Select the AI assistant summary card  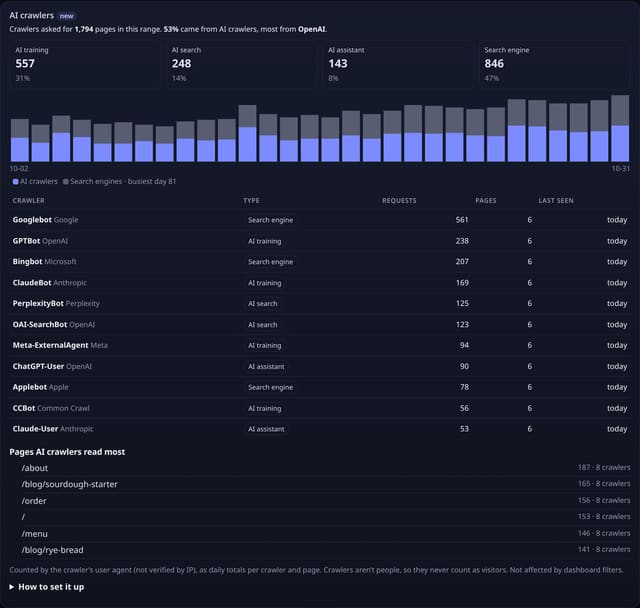coord(398,64)
